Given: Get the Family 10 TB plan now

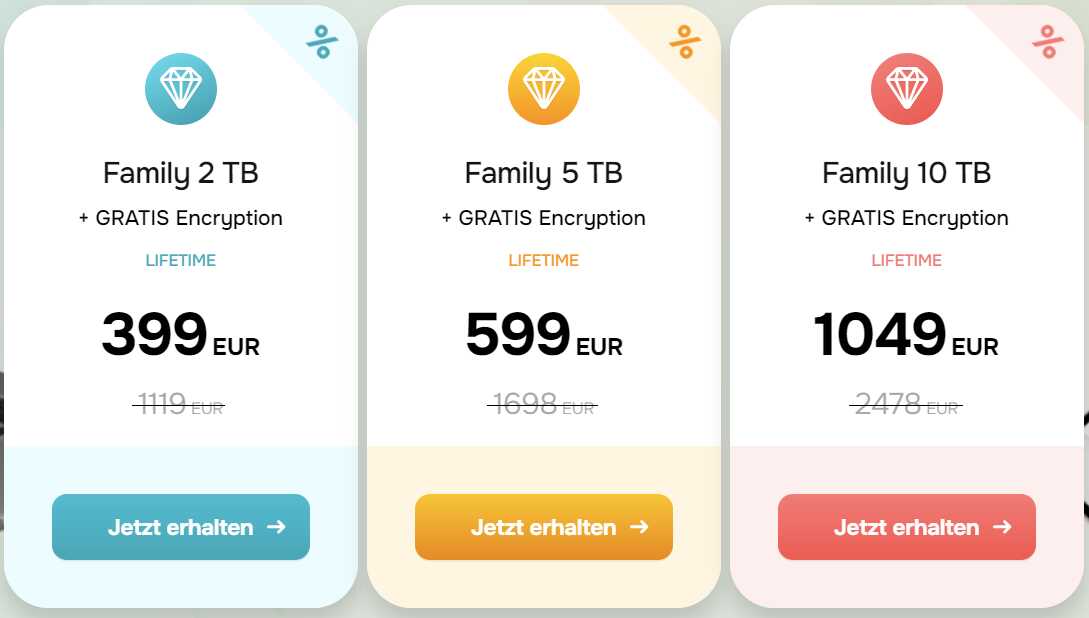Looking at the screenshot, I should click(x=906, y=527).
